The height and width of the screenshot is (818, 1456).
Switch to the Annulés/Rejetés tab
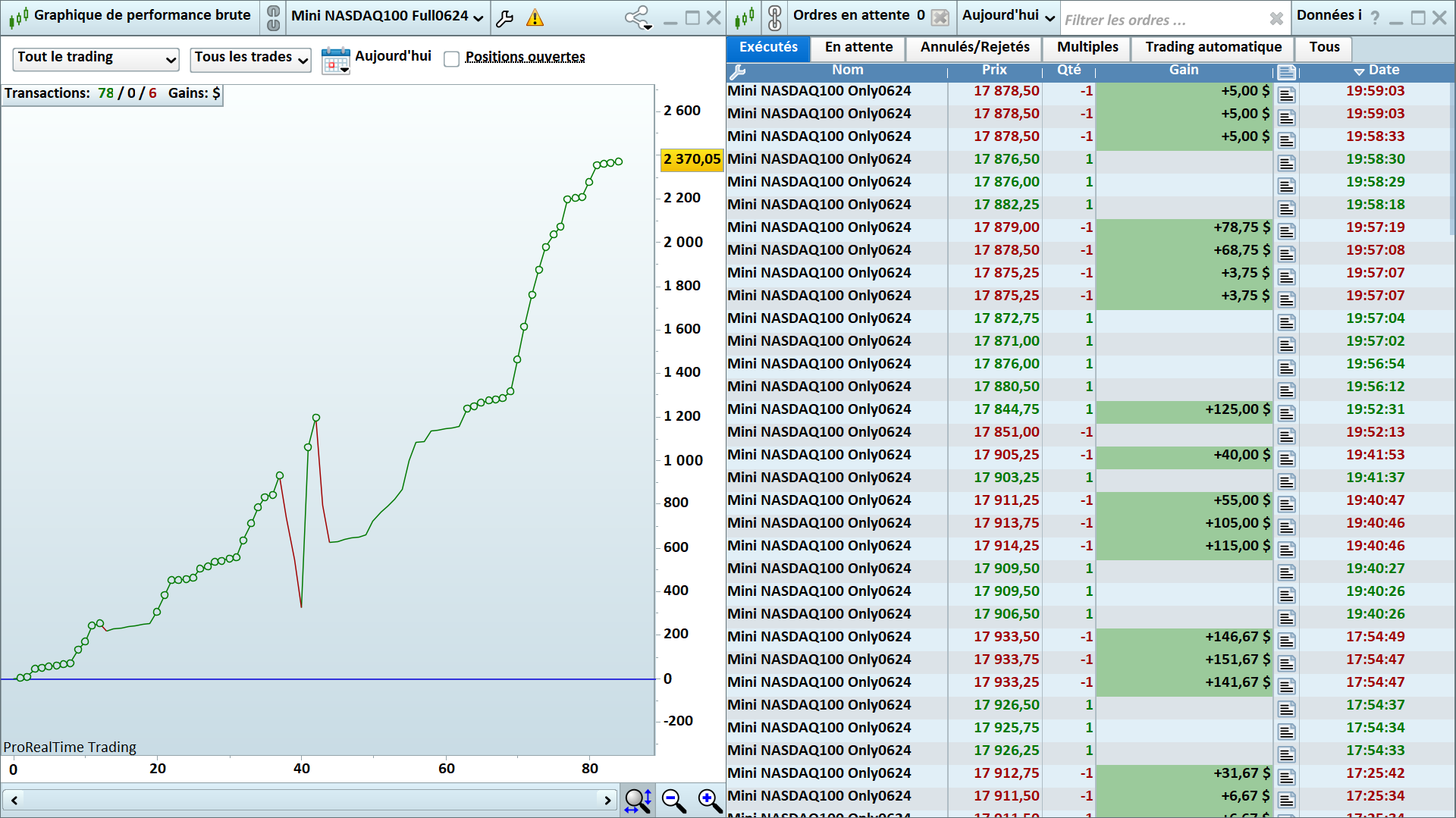974,48
